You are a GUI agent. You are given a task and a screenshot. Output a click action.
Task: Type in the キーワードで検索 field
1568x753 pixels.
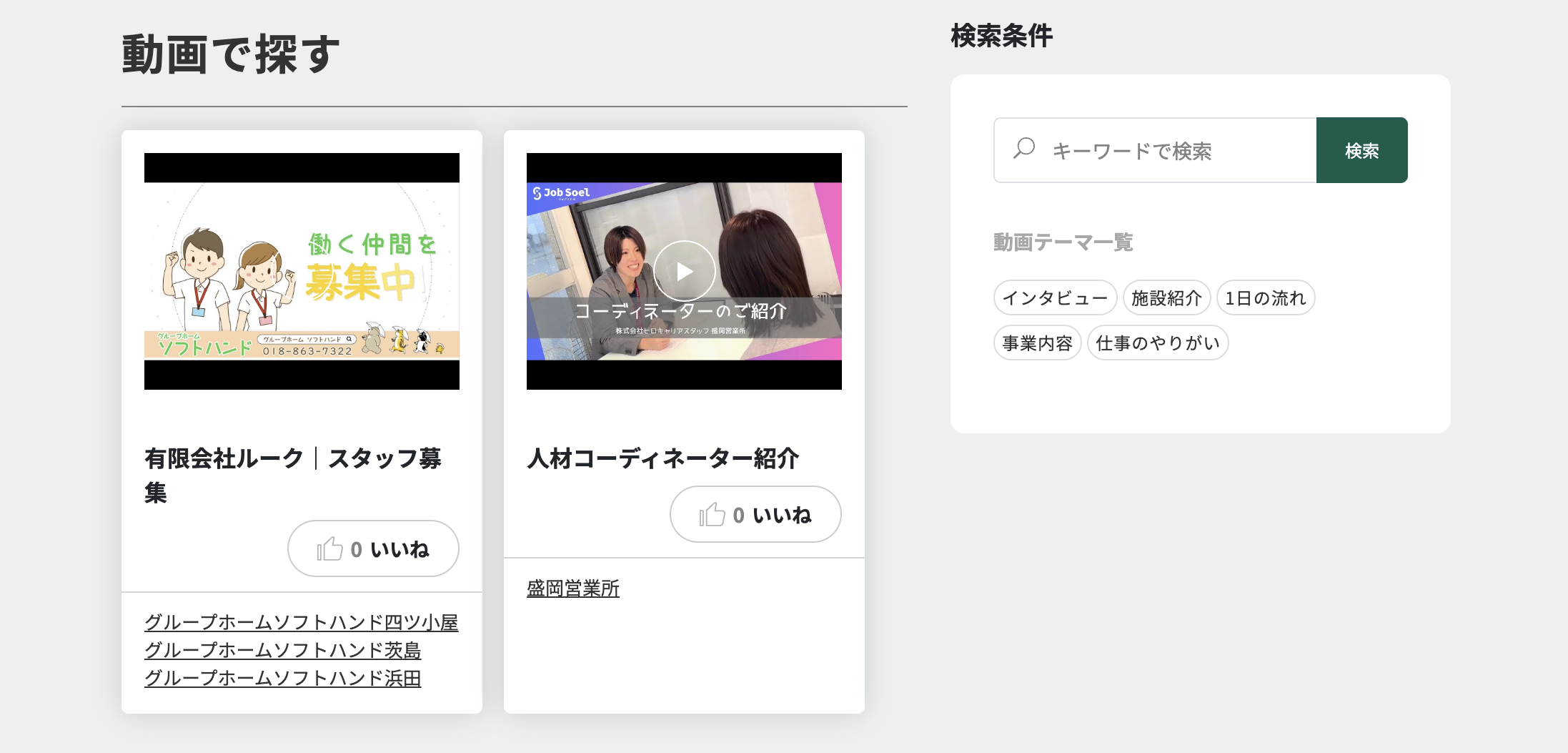[1179, 151]
